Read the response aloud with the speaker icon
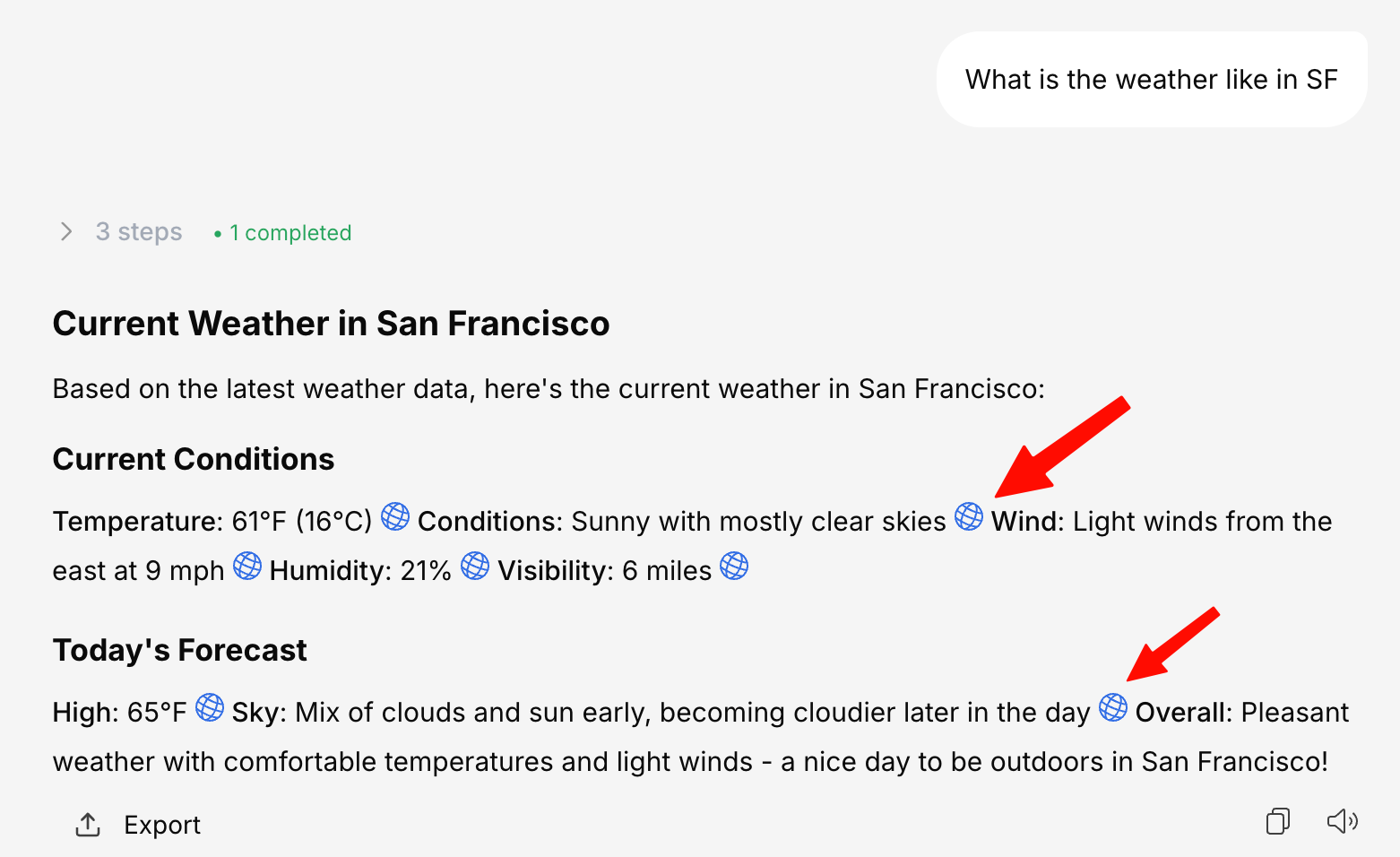Screen dimensions: 1400x857 click(1342, 821)
